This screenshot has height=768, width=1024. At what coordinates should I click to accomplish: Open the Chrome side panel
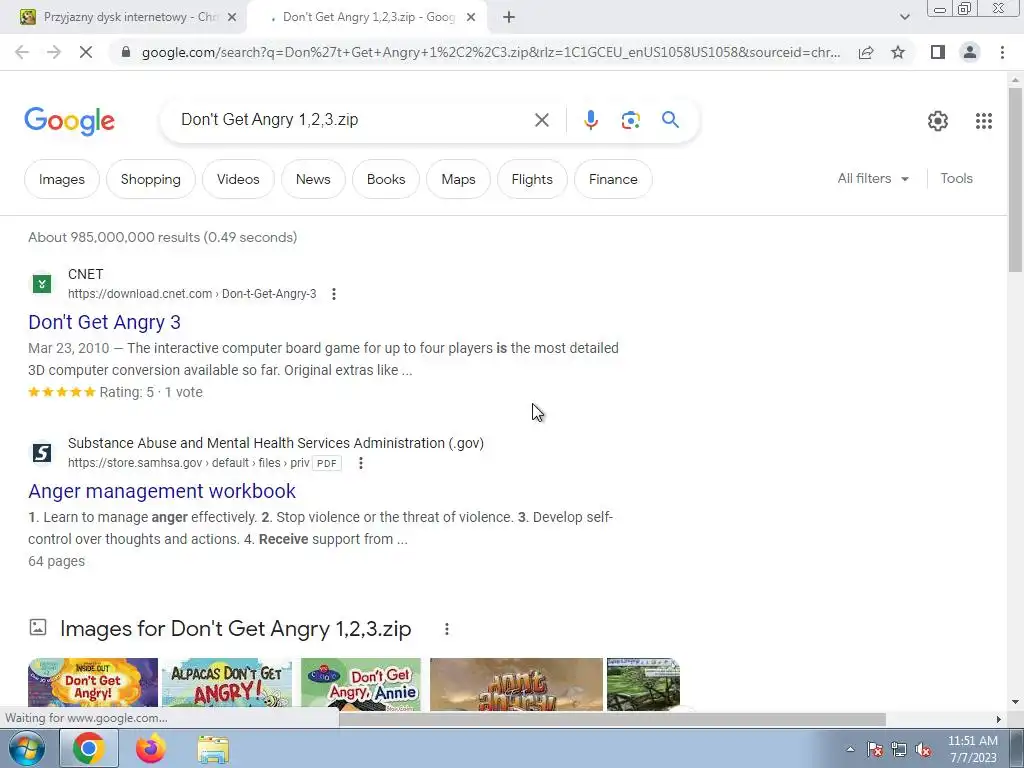[938, 52]
